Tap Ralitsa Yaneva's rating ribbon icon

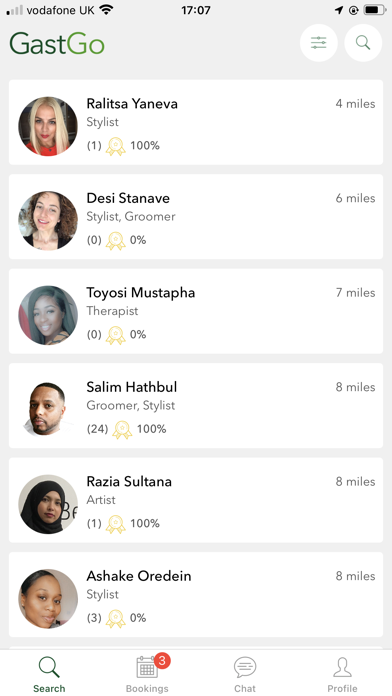coord(115,146)
